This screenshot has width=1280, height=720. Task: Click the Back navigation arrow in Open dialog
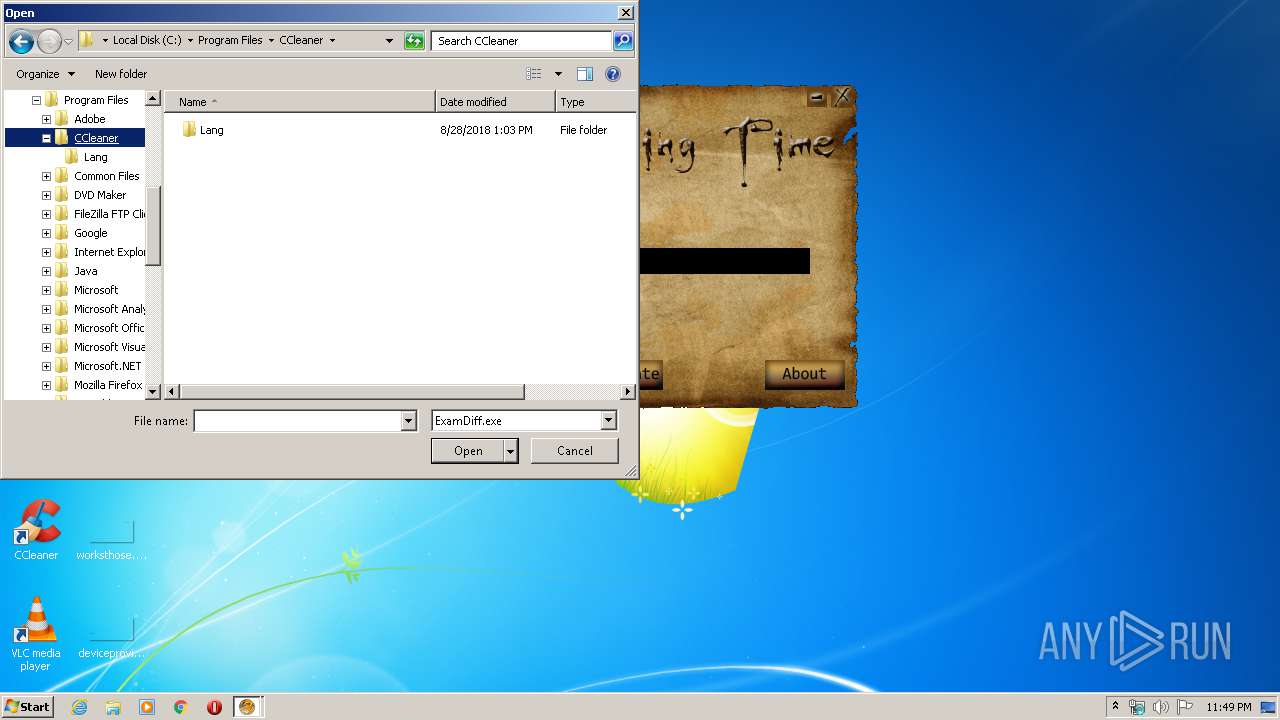(21, 41)
